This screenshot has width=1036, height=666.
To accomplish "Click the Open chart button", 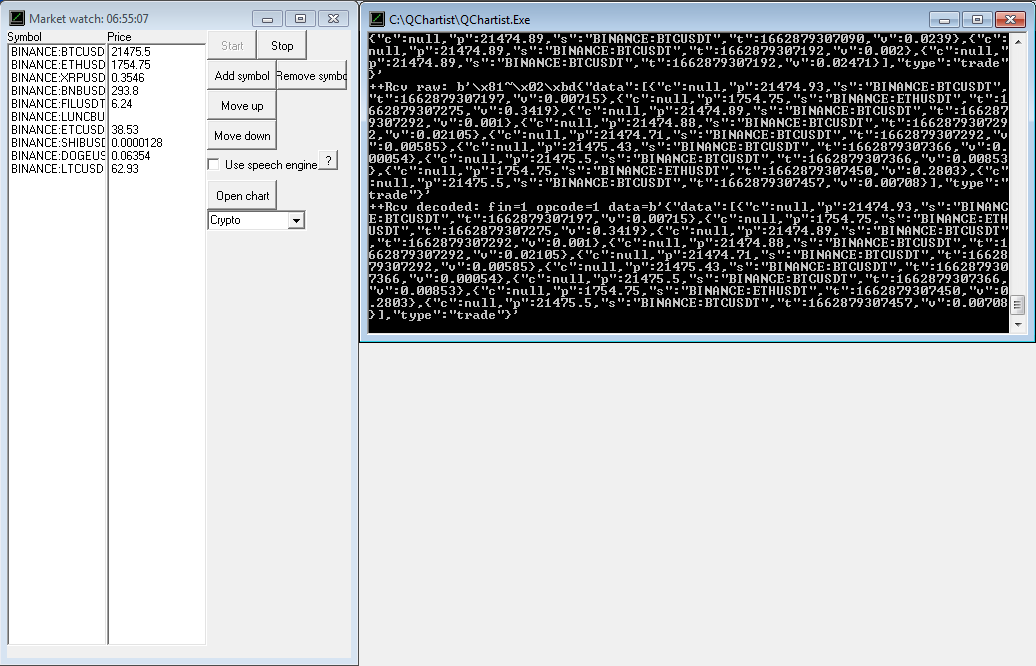I will point(242,196).
